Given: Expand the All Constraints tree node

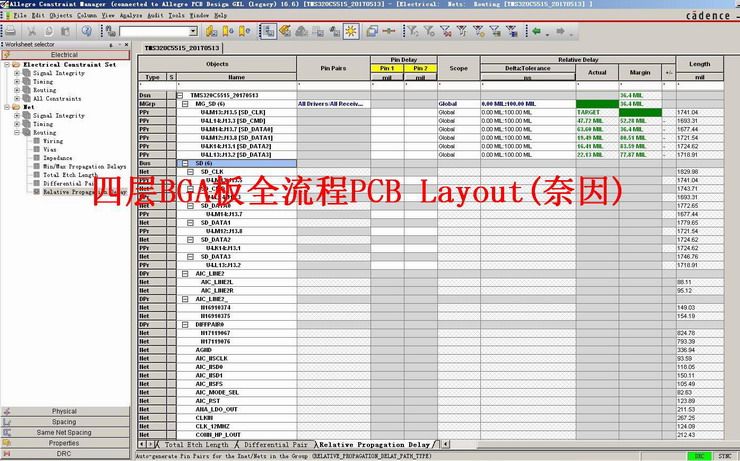Looking at the screenshot, I should [x=17, y=99].
